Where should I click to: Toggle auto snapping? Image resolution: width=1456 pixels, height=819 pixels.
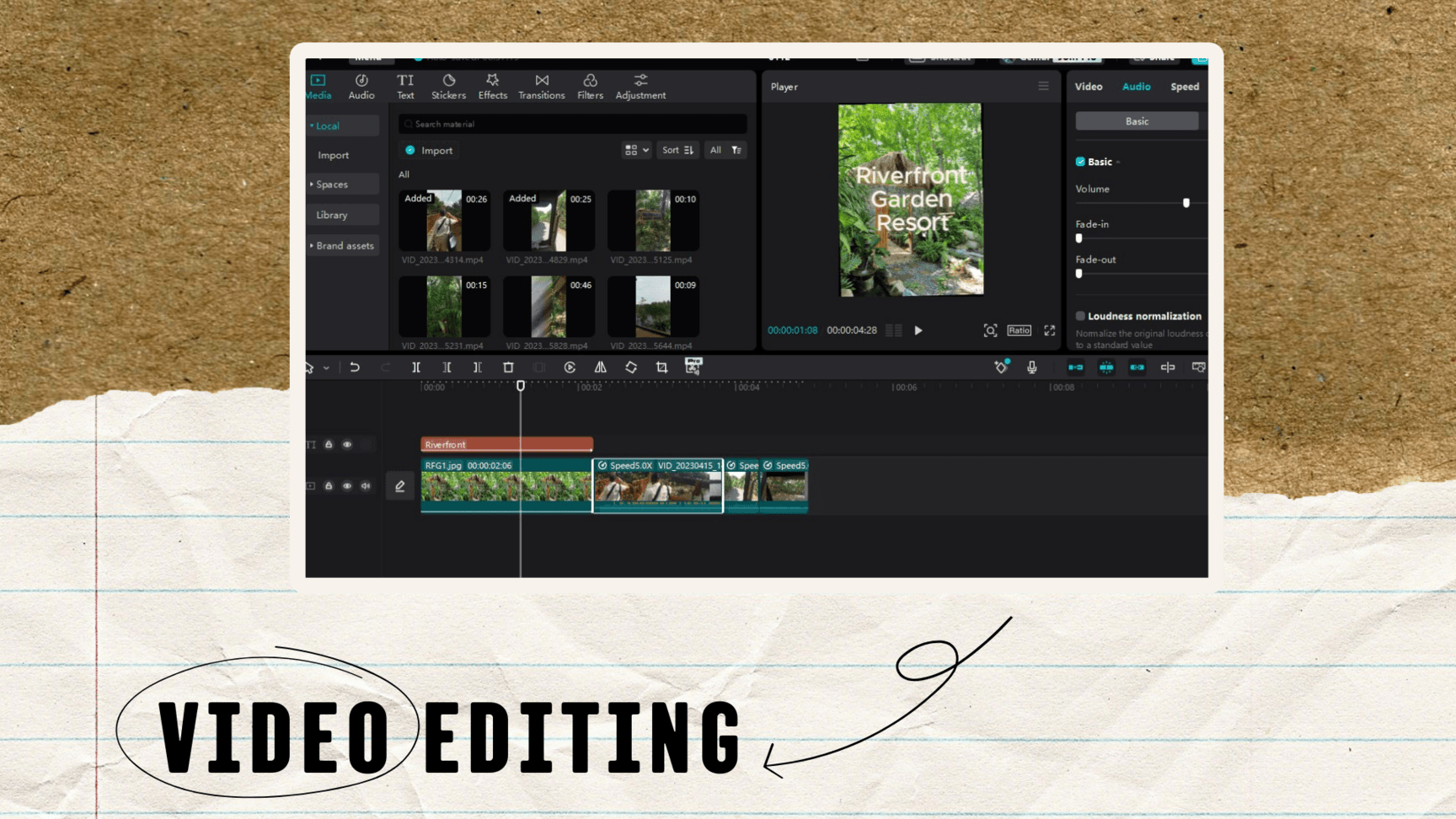pyautogui.click(x=1106, y=367)
